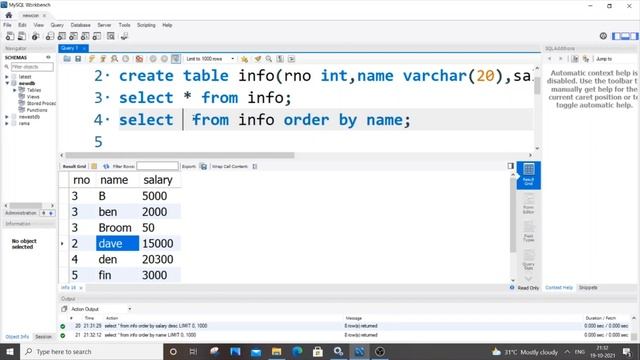Screen dimensions: 640x360
Task: Open the Database menu
Action: coord(80,25)
